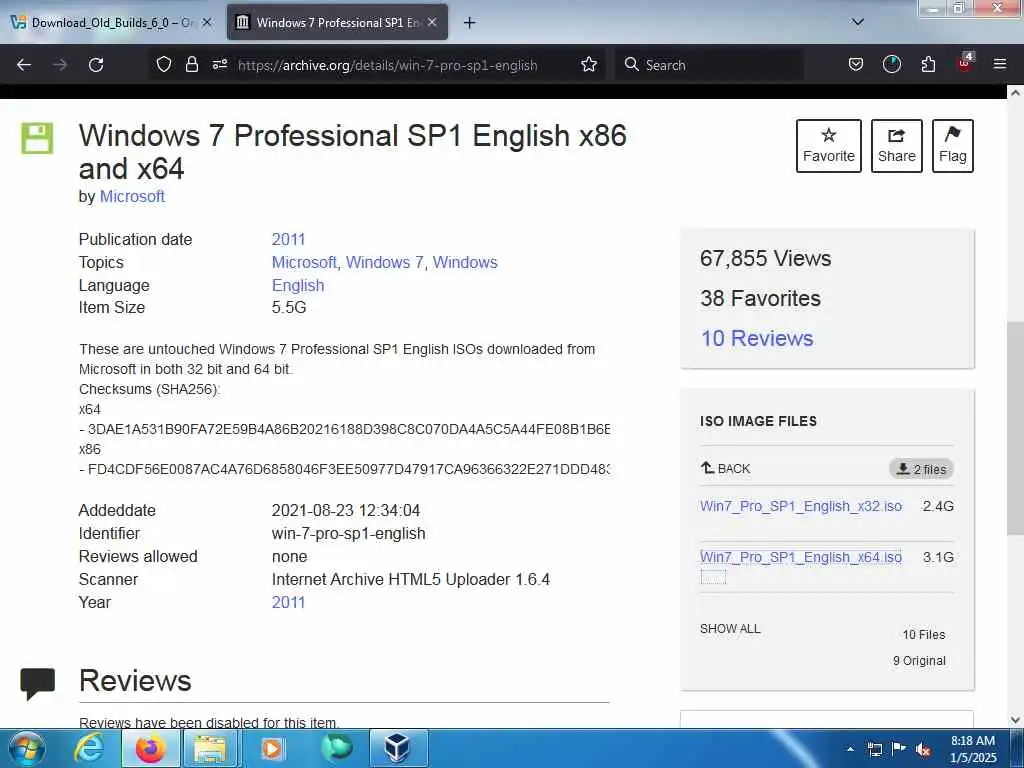Viewport: 1024px width, 768px height.
Task: Click the muted volume tray icon
Action: 923,749
